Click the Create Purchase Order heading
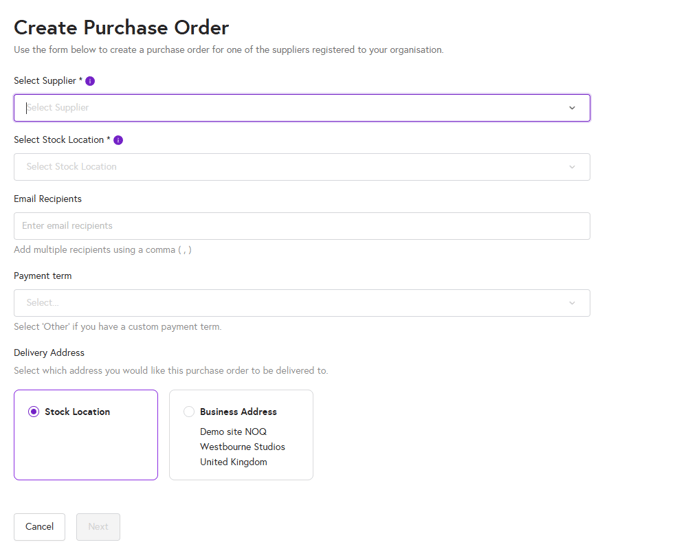This screenshot has height=549, width=688. pyautogui.click(x=121, y=28)
